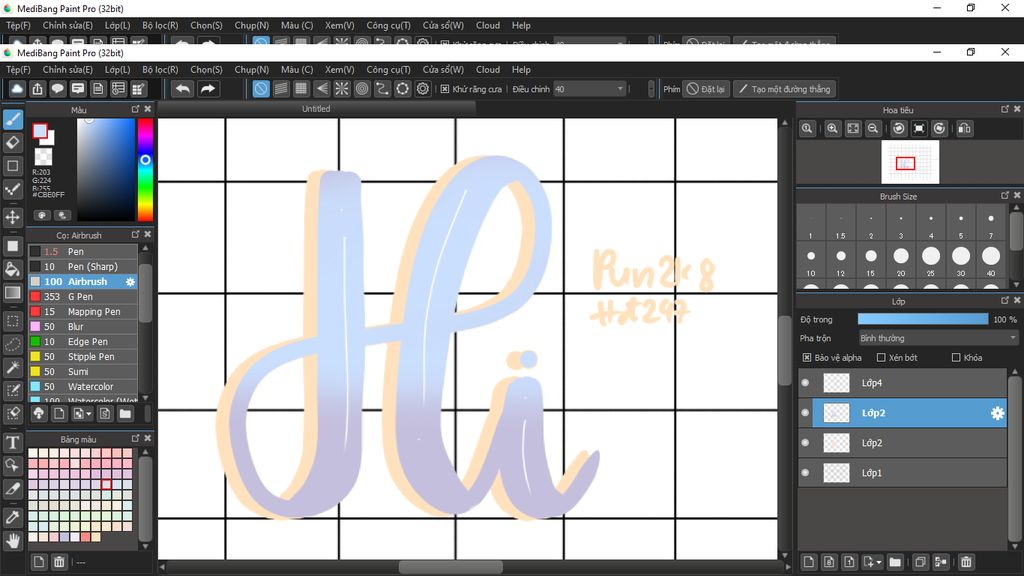Float the Bảng màu palette panel
Viewport: 1024px width, 576px height.
[135, 438]
